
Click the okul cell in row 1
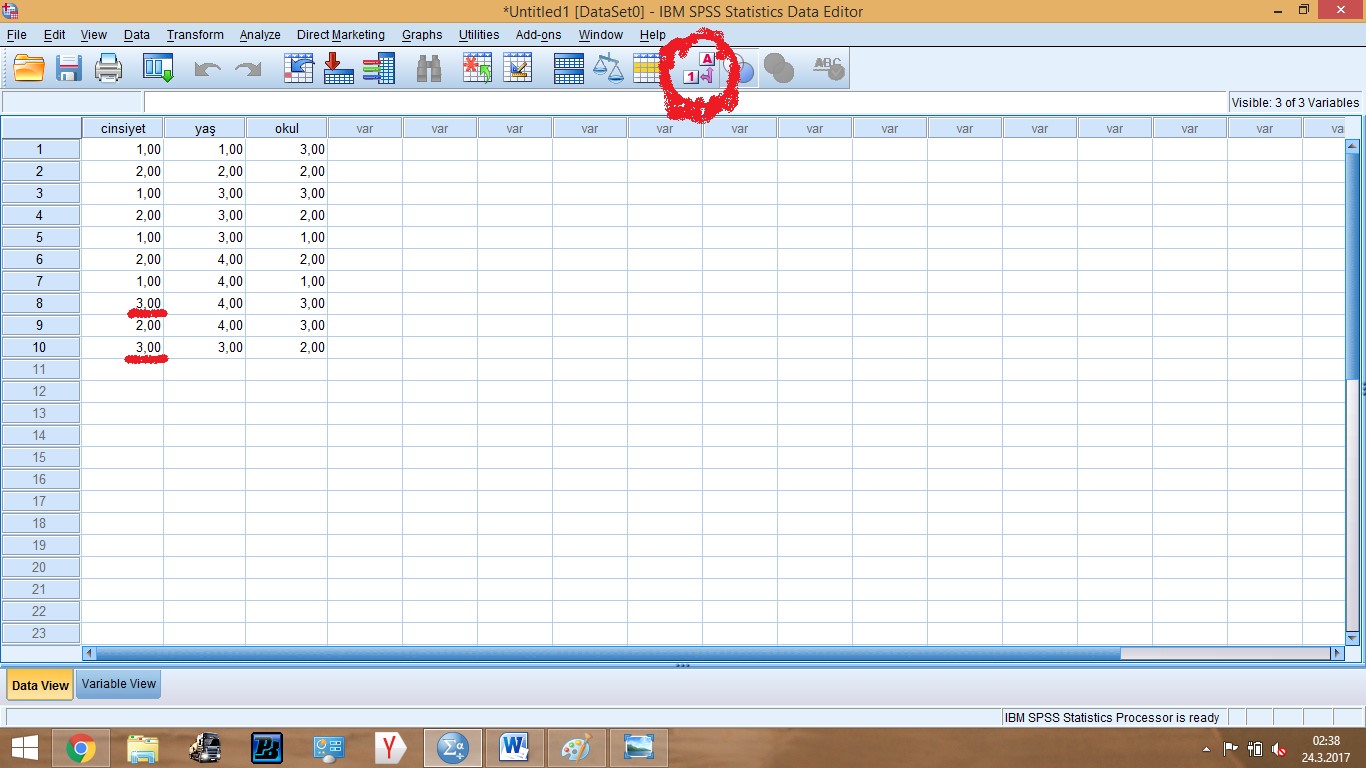(x=287, y=149)
